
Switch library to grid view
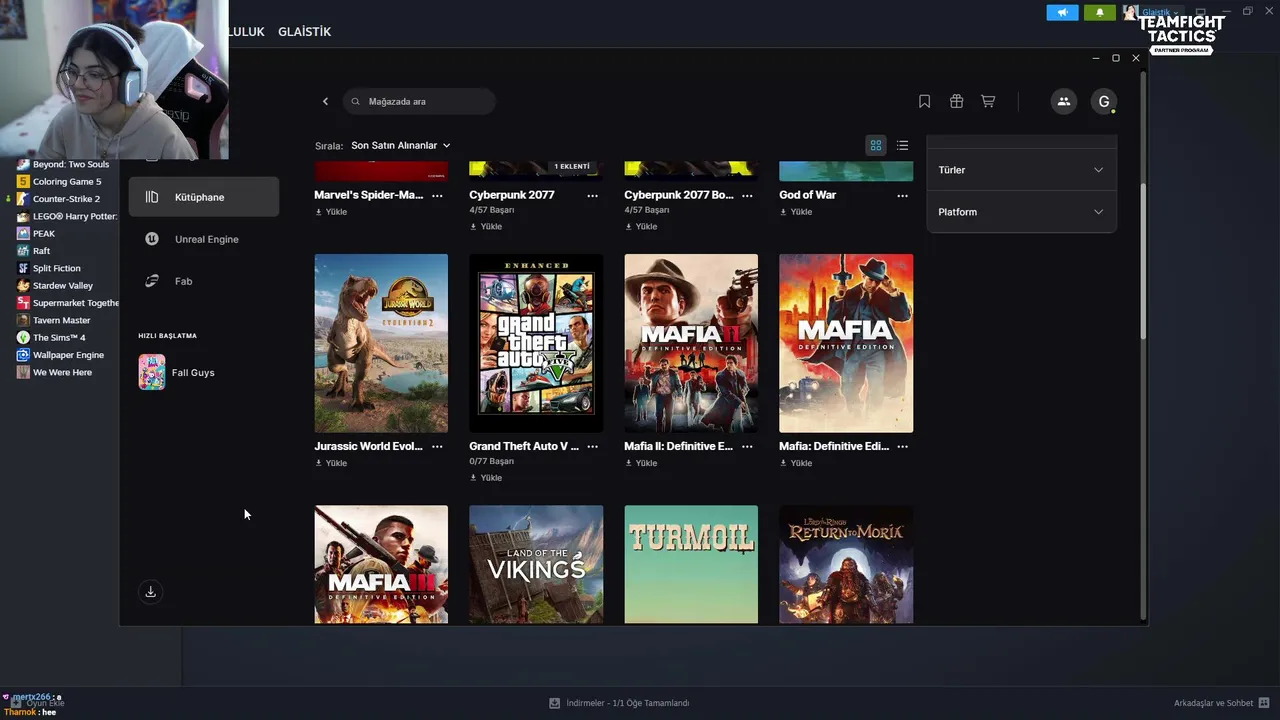(x=876, y=146)
